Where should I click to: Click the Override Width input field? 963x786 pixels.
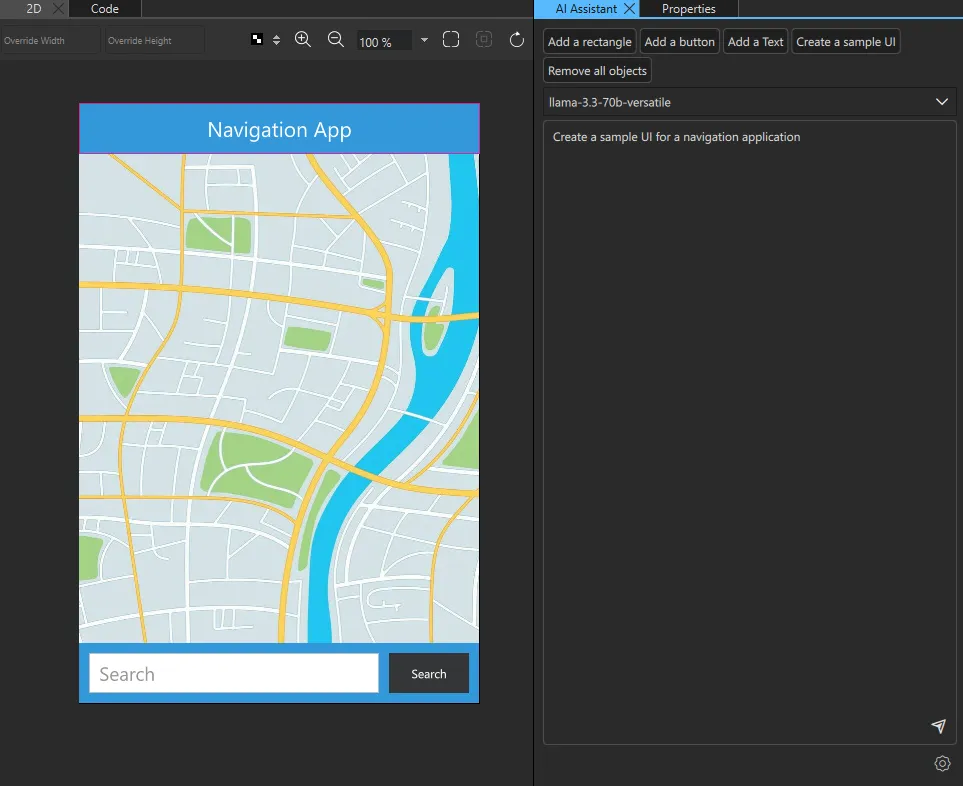tap(50, 41)
